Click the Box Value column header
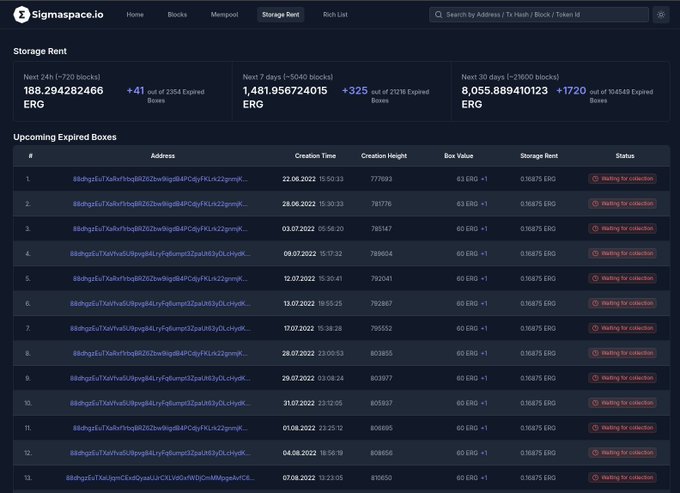This screenshot has width=680, height=493. pos(458,156)
